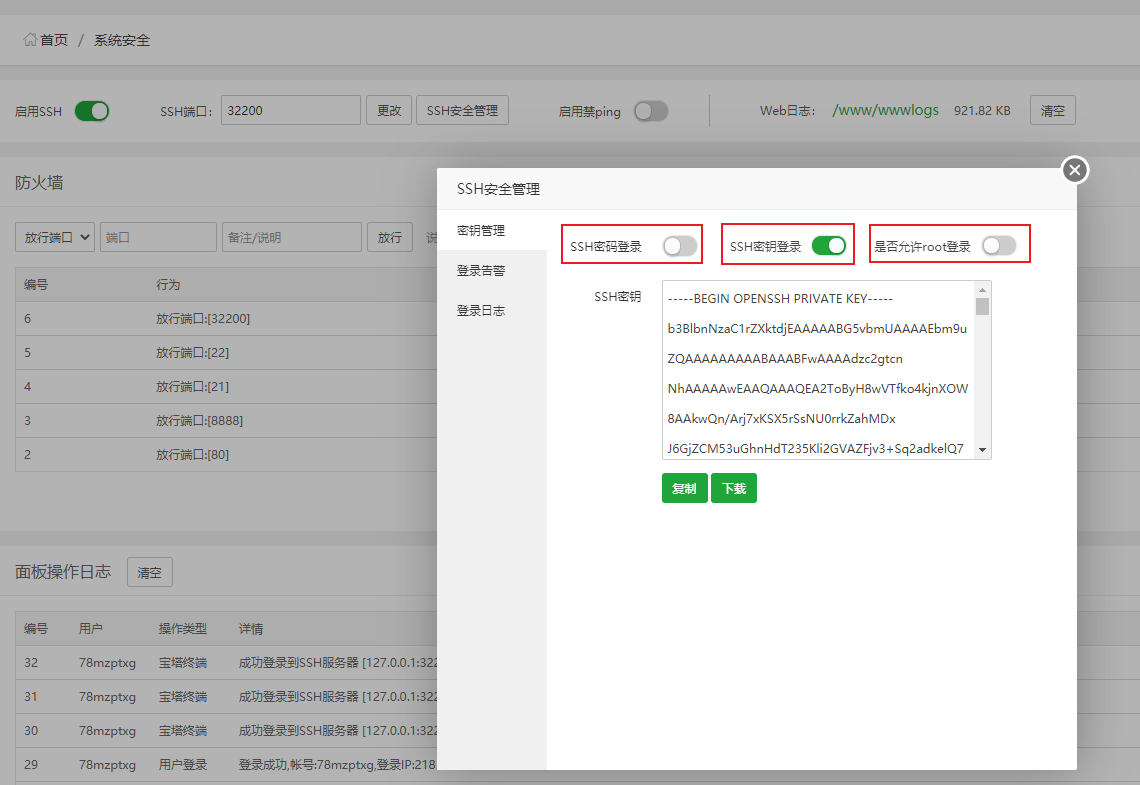1140x785 pixels.
Task: Switch to 密钥管理 tab
Action: pyautogui.click(x=481, y=231)
